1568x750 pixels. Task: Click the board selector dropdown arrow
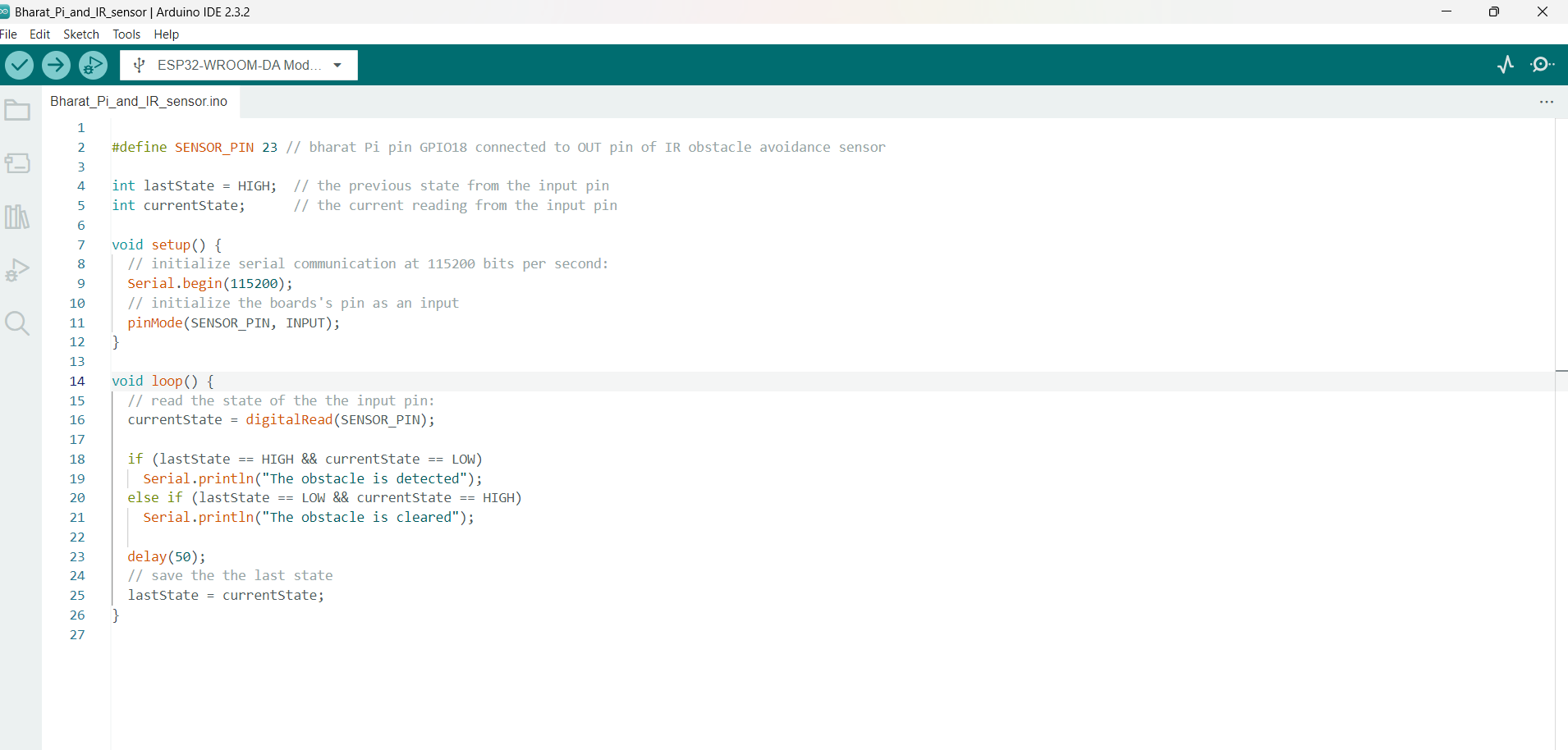[337, 66]
